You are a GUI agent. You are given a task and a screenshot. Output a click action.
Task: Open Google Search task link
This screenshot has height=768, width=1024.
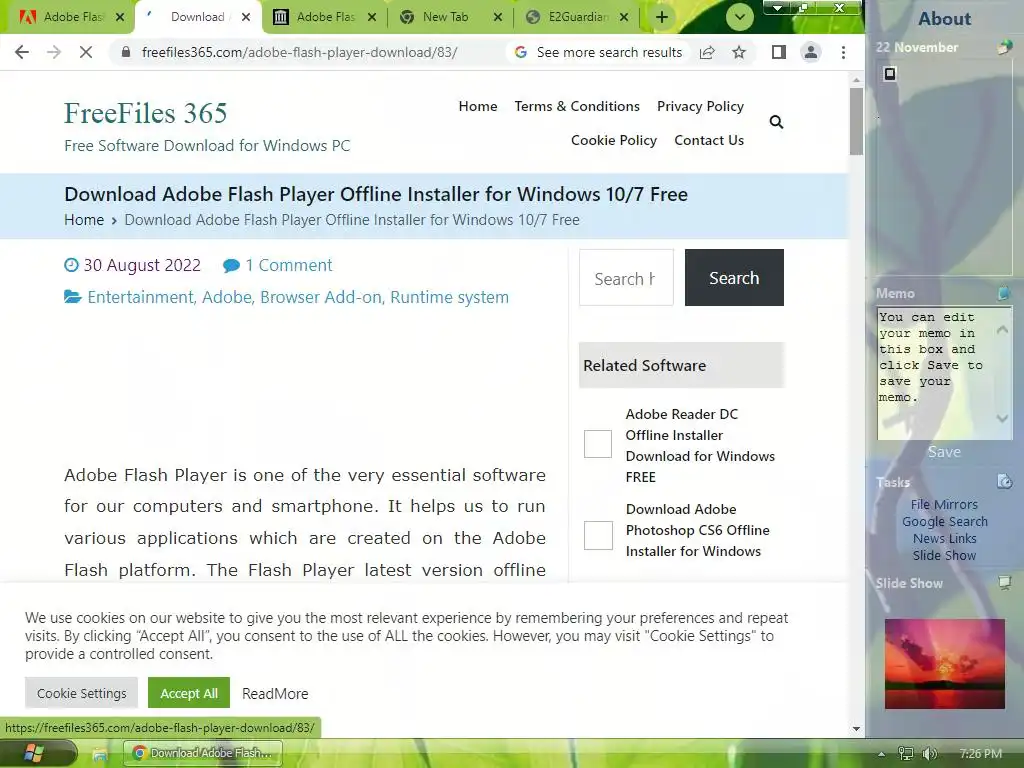tap(944, 521)
